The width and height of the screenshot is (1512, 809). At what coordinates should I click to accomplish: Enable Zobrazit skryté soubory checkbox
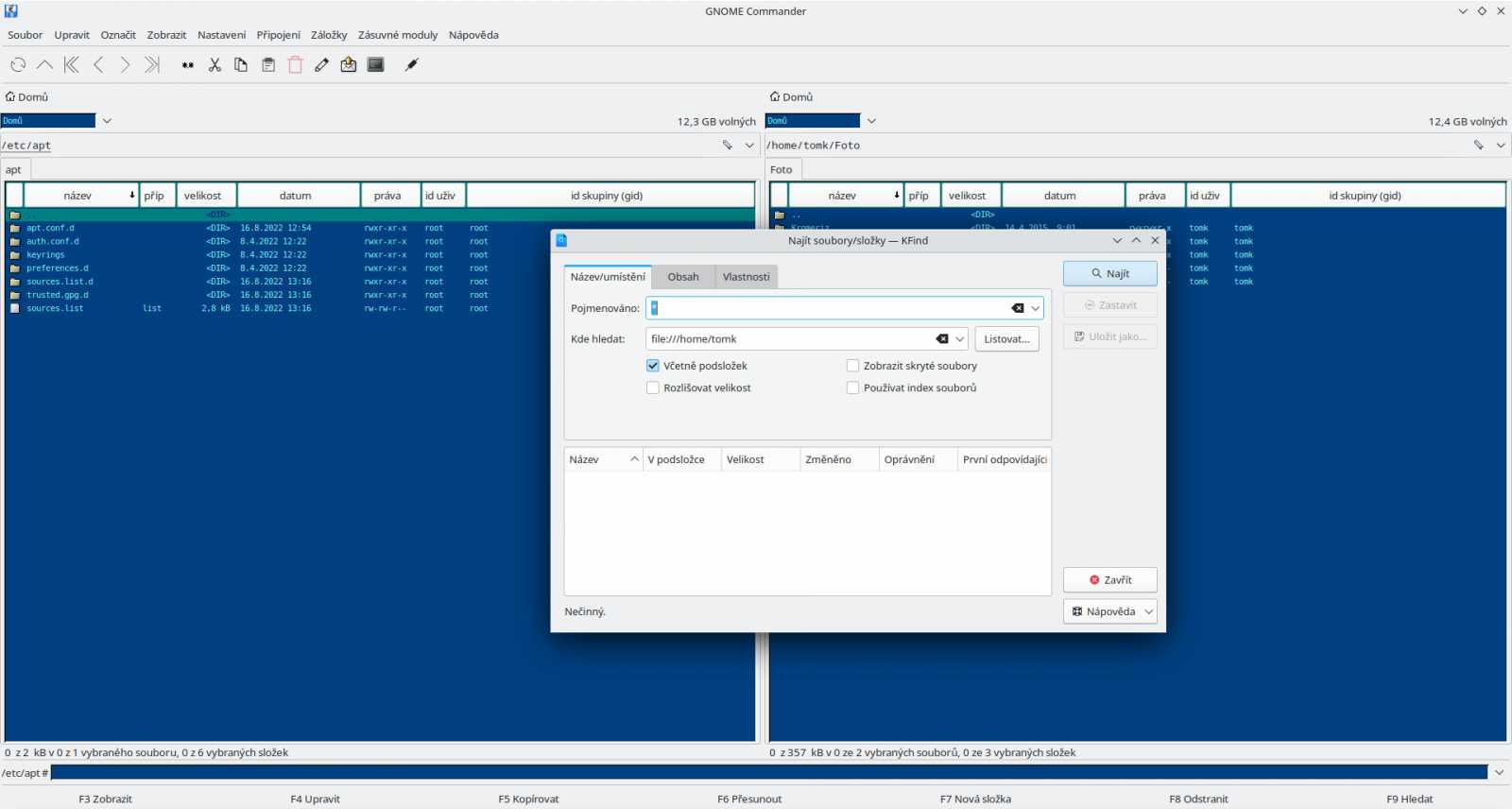click(x=853, y=366)
